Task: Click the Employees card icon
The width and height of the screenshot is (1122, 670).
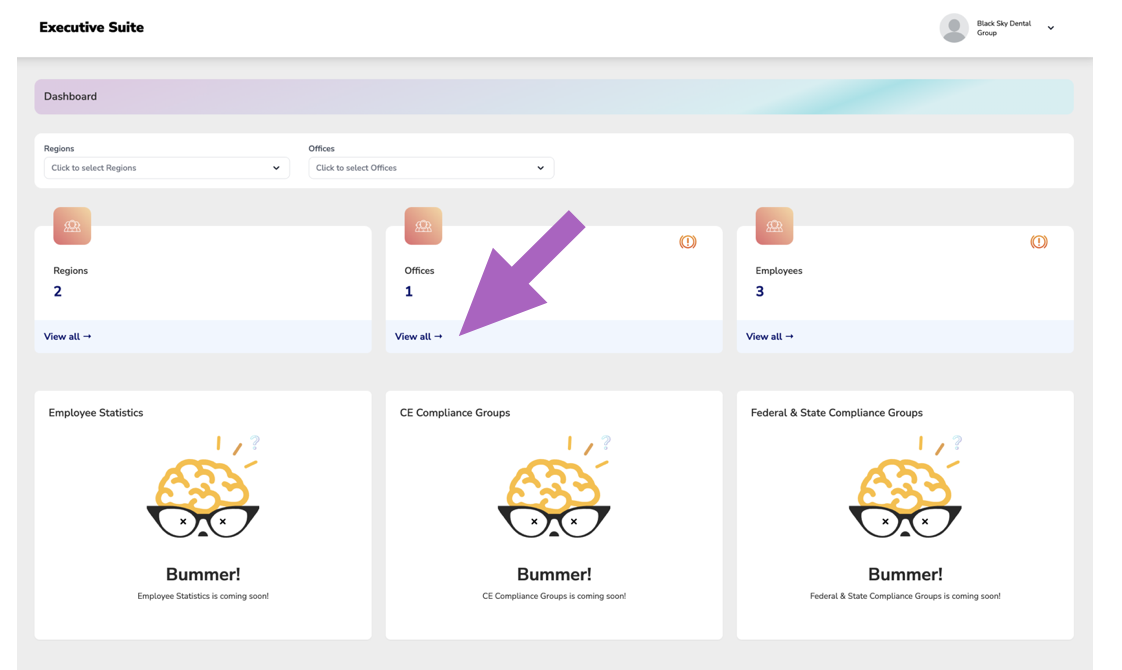Action: [x=773, y=225]
